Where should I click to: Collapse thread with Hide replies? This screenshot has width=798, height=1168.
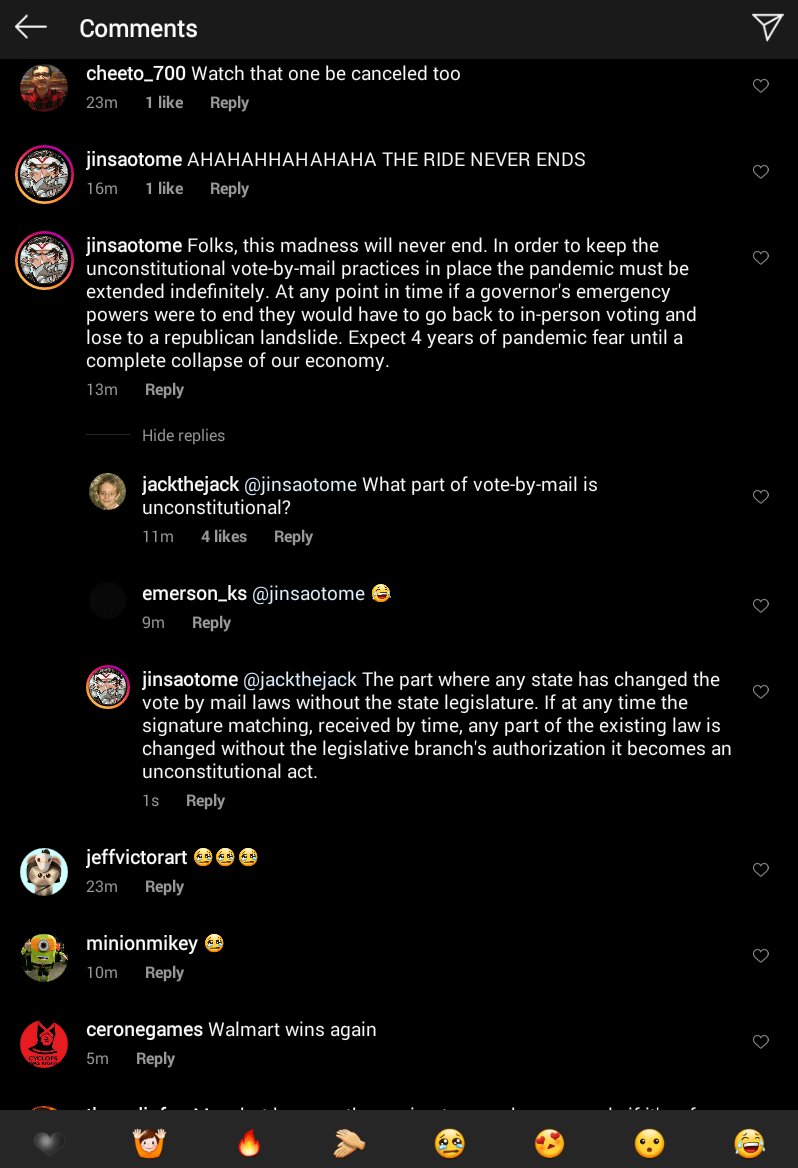183,436
